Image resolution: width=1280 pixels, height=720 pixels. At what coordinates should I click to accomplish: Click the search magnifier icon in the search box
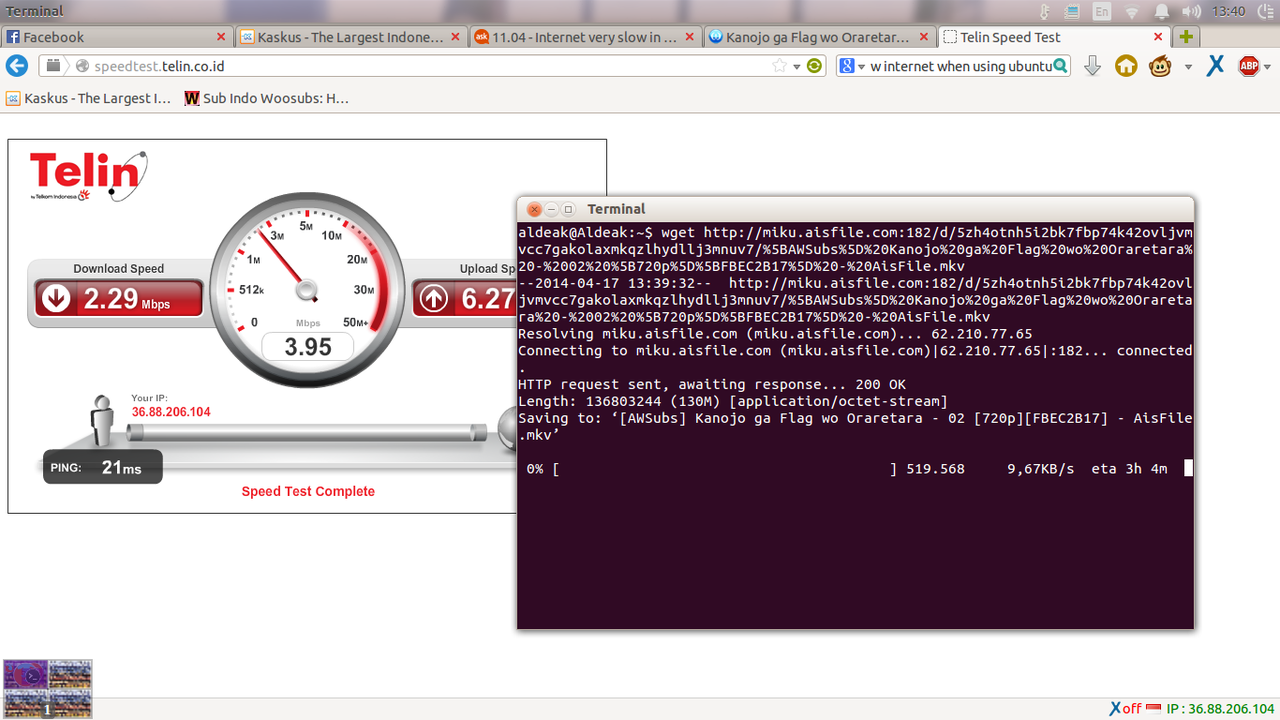pyautogui.click(x=1061, y=66)
